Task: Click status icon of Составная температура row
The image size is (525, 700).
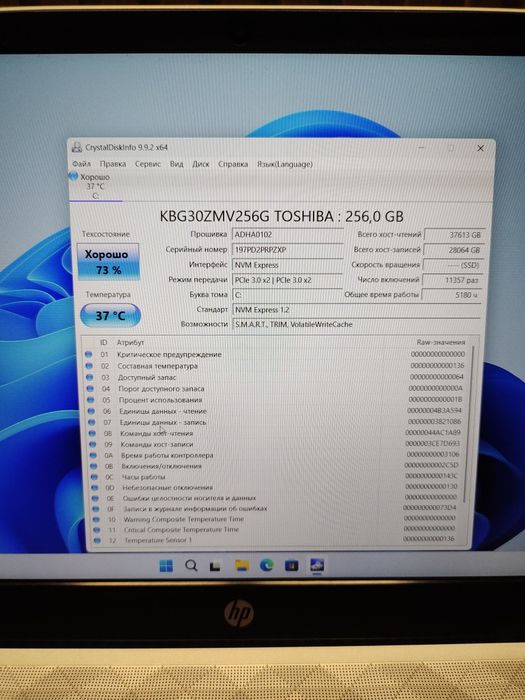Action: [89, 366]
